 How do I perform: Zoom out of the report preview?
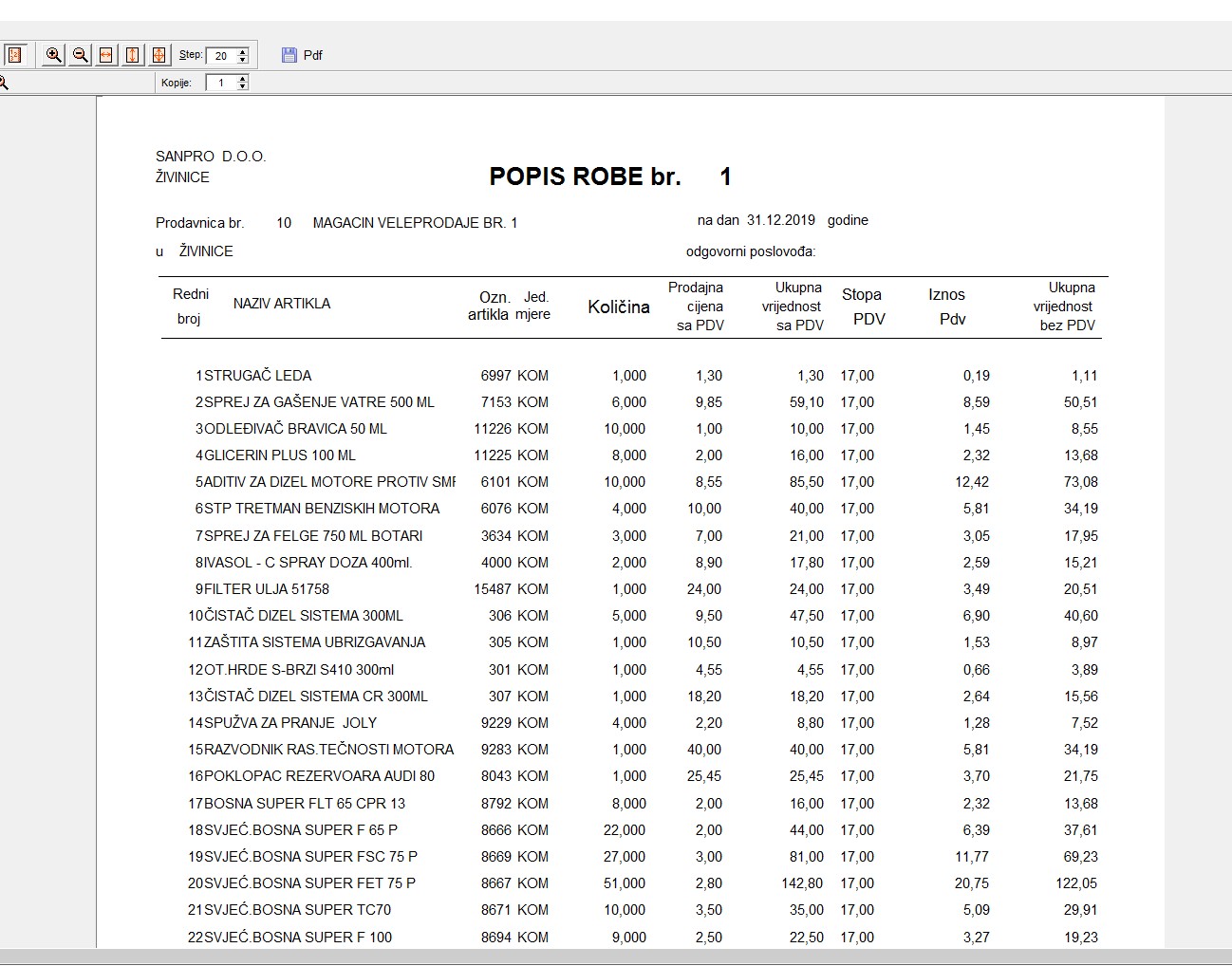tap(81, 55)
